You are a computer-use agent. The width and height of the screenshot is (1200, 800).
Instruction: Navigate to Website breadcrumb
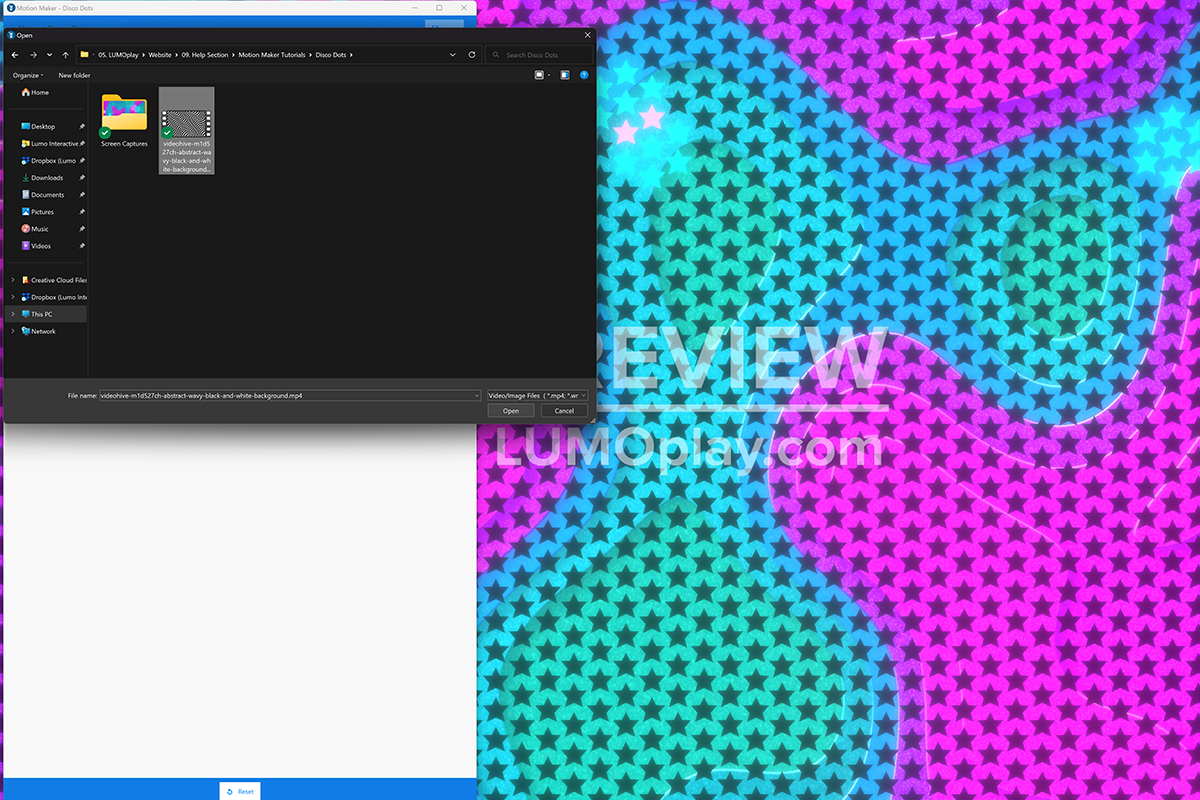coord(160,55)
